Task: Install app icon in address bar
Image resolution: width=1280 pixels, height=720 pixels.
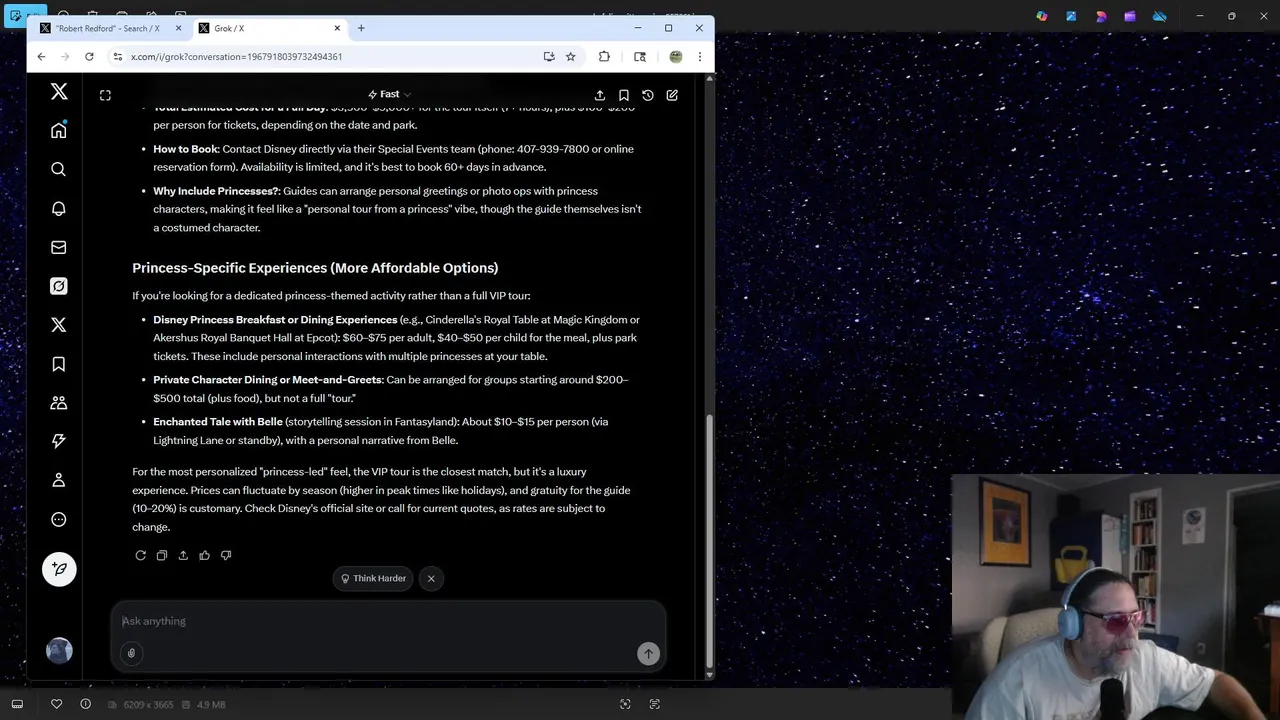Action: click(x=549, y=57)
